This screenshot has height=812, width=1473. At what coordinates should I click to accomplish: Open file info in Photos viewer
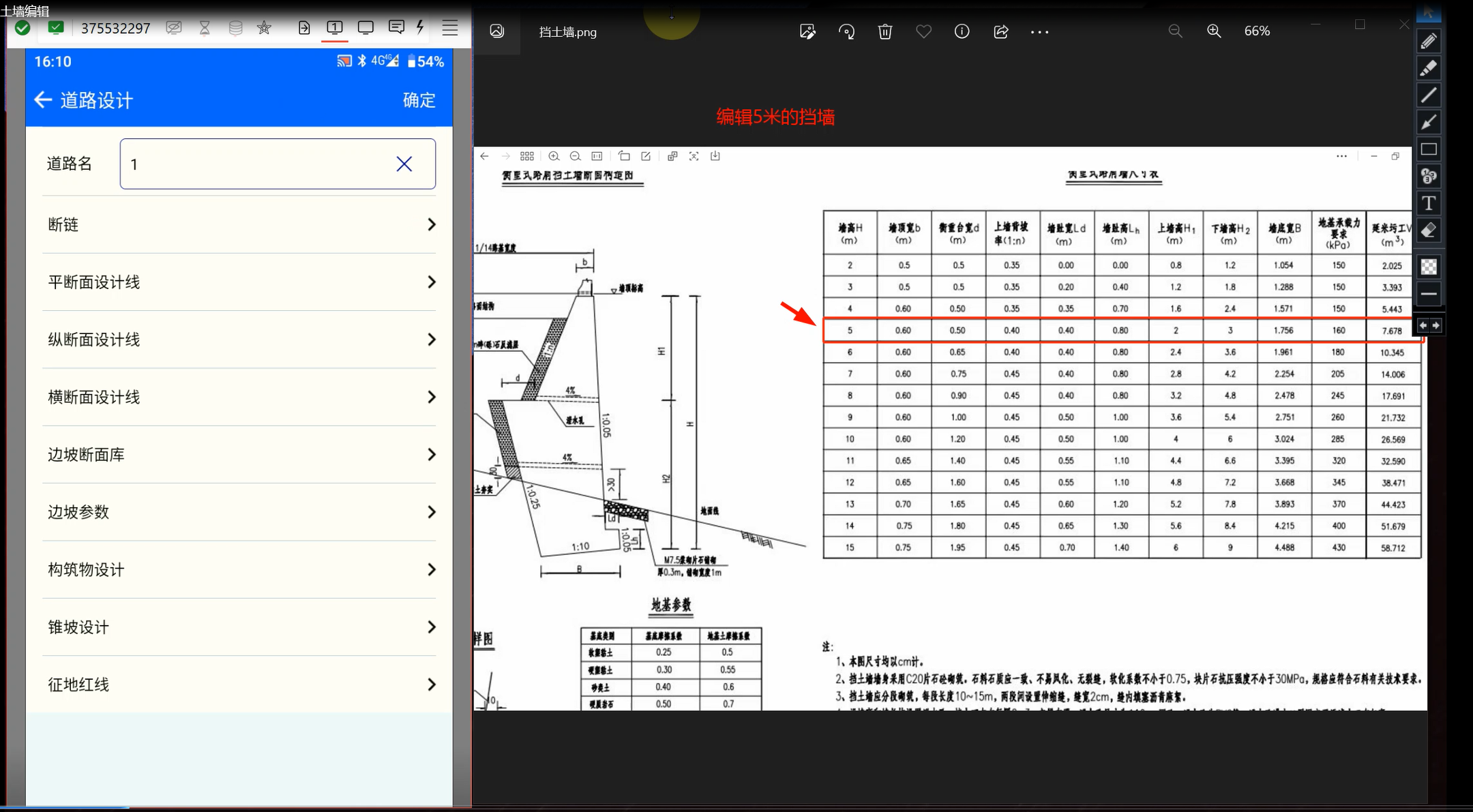[962, 31]
